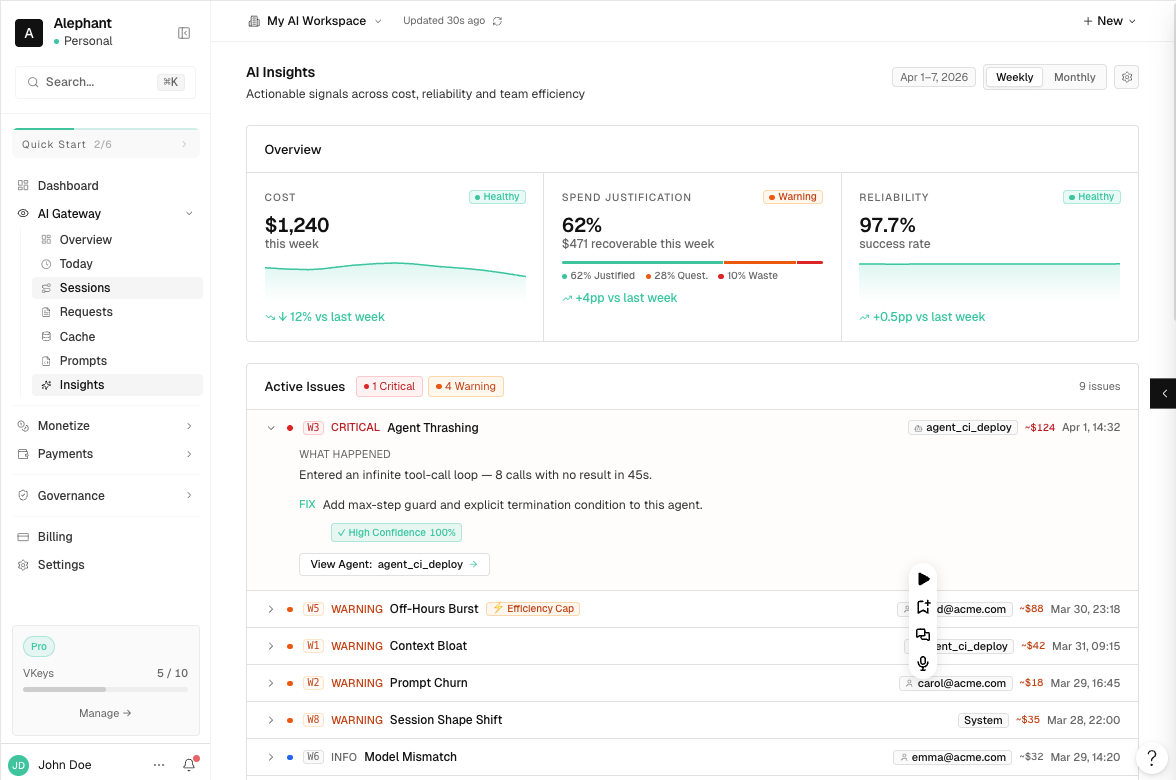This screenshot has height=780, width=1176.
Task: Click the Search input field
Action: point(105,82)
